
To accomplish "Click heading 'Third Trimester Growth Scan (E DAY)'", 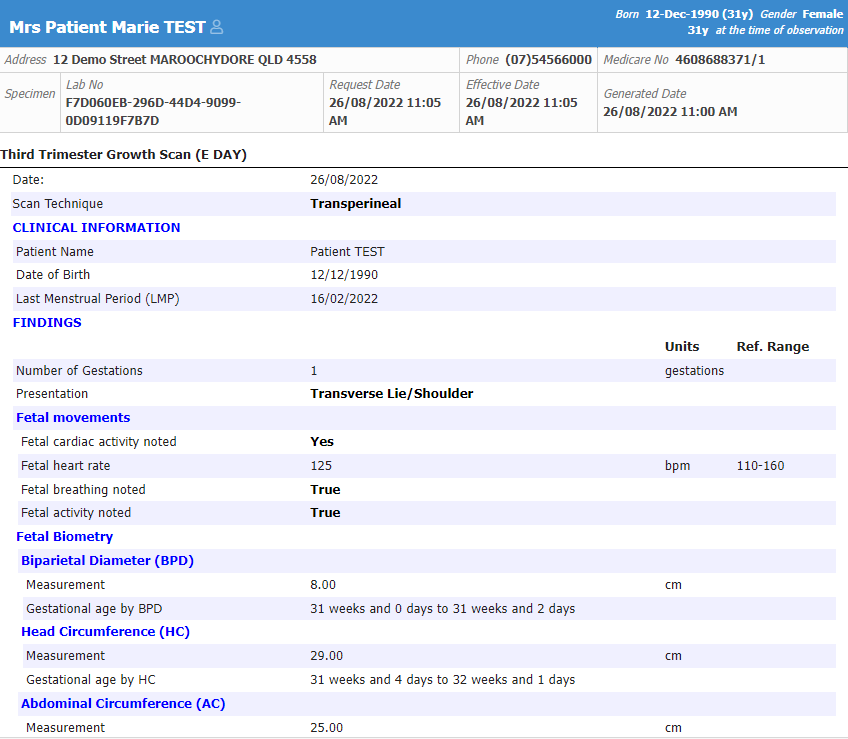I will pos(123,155).
